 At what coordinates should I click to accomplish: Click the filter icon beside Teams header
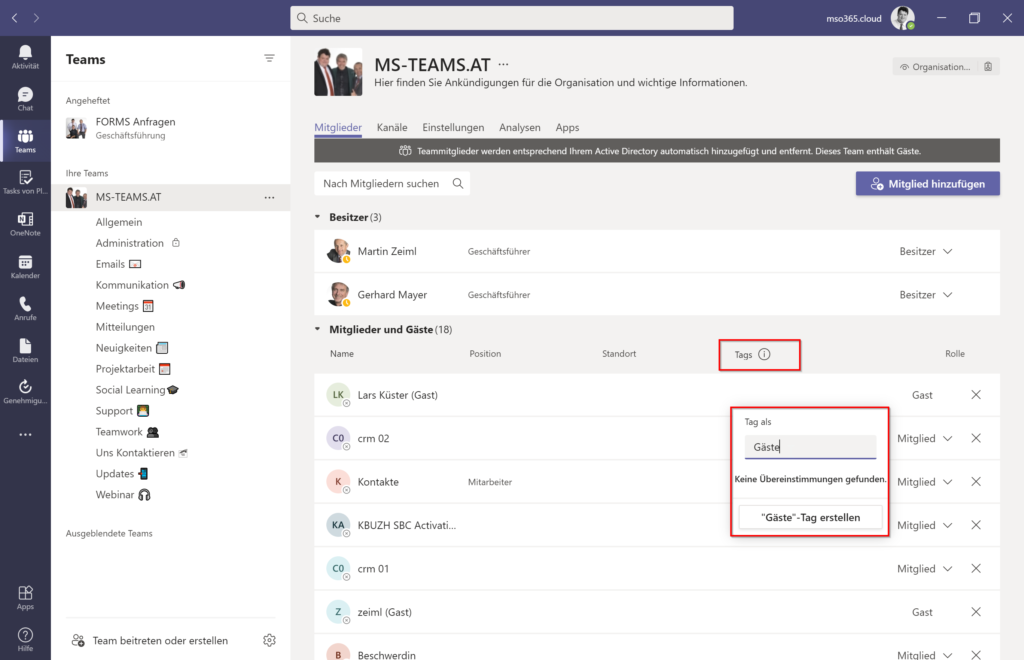(x=269, y=58)
